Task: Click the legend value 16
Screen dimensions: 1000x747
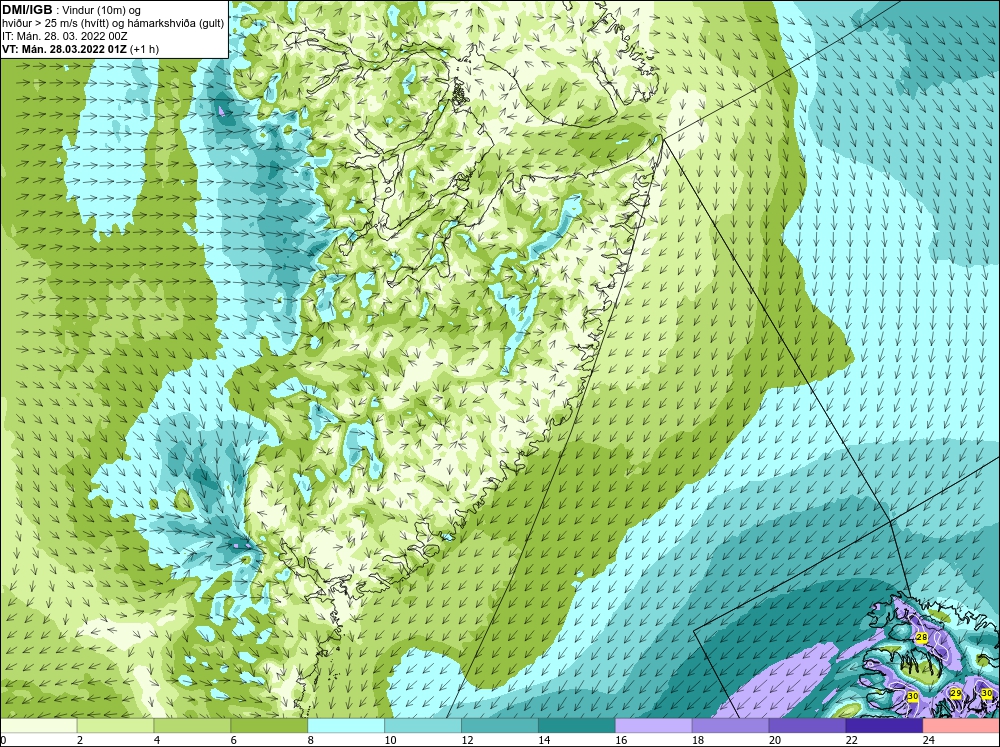Action: pos(621,740)
